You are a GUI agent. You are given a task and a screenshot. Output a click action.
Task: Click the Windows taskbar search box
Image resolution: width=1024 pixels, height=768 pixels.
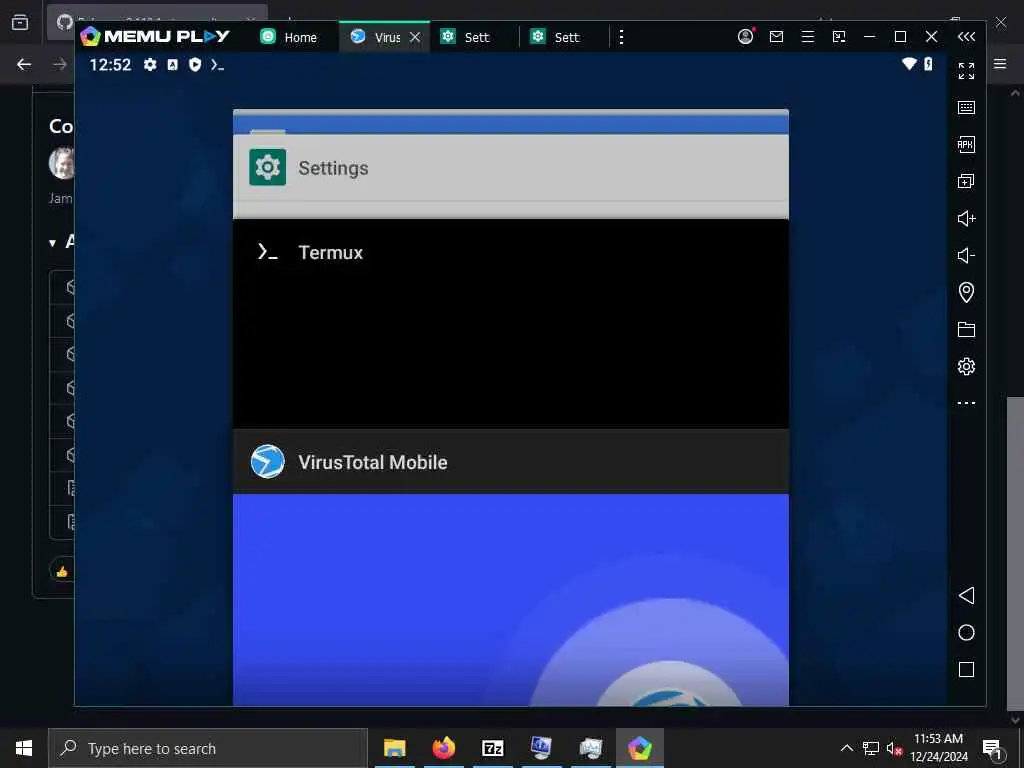208,748
